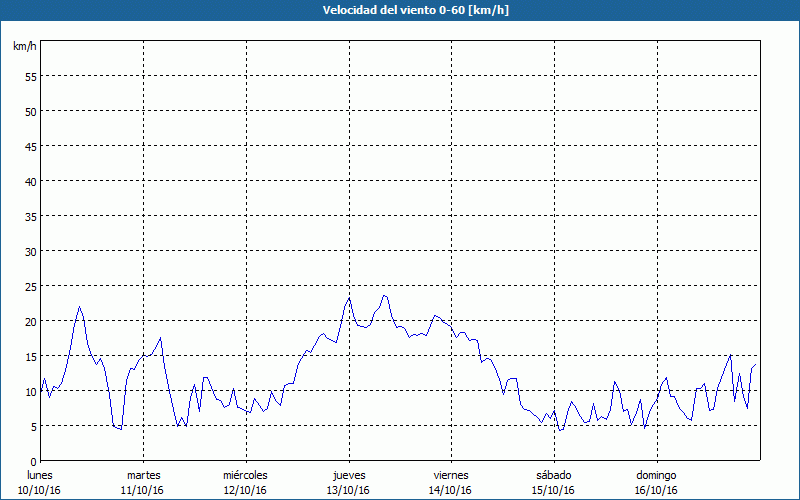
Task: Click the 'lunes' day label
Action: point(40,475)
